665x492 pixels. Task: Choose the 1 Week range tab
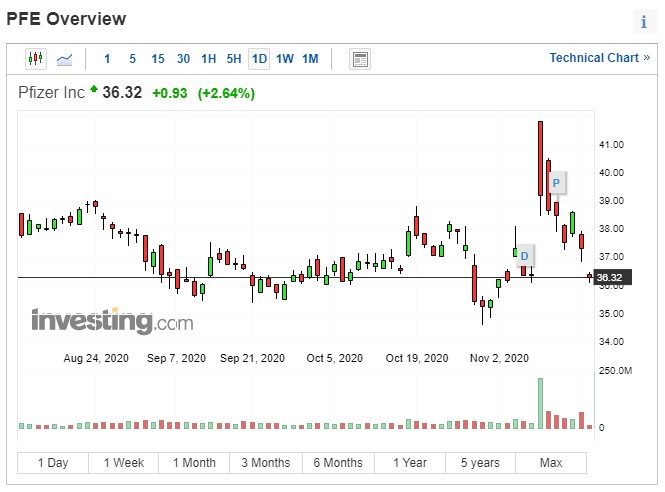[x=124, y=463]
